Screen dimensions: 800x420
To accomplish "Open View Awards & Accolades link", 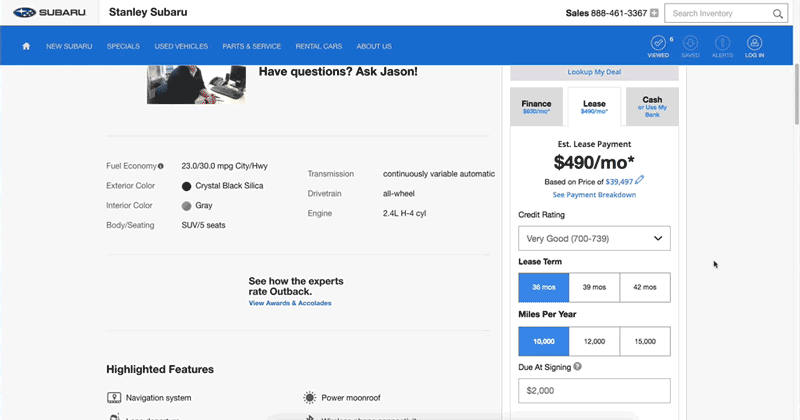I will click(290, 303).
